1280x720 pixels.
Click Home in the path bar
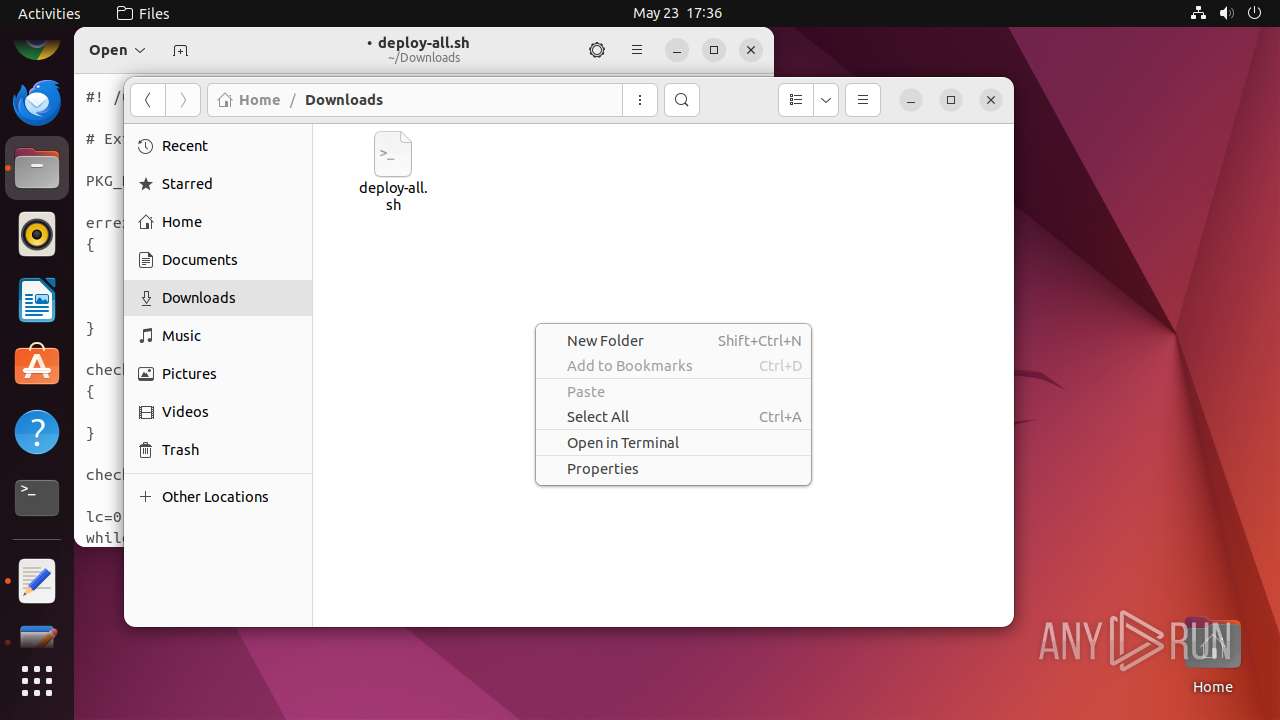[x=249, y=100]
